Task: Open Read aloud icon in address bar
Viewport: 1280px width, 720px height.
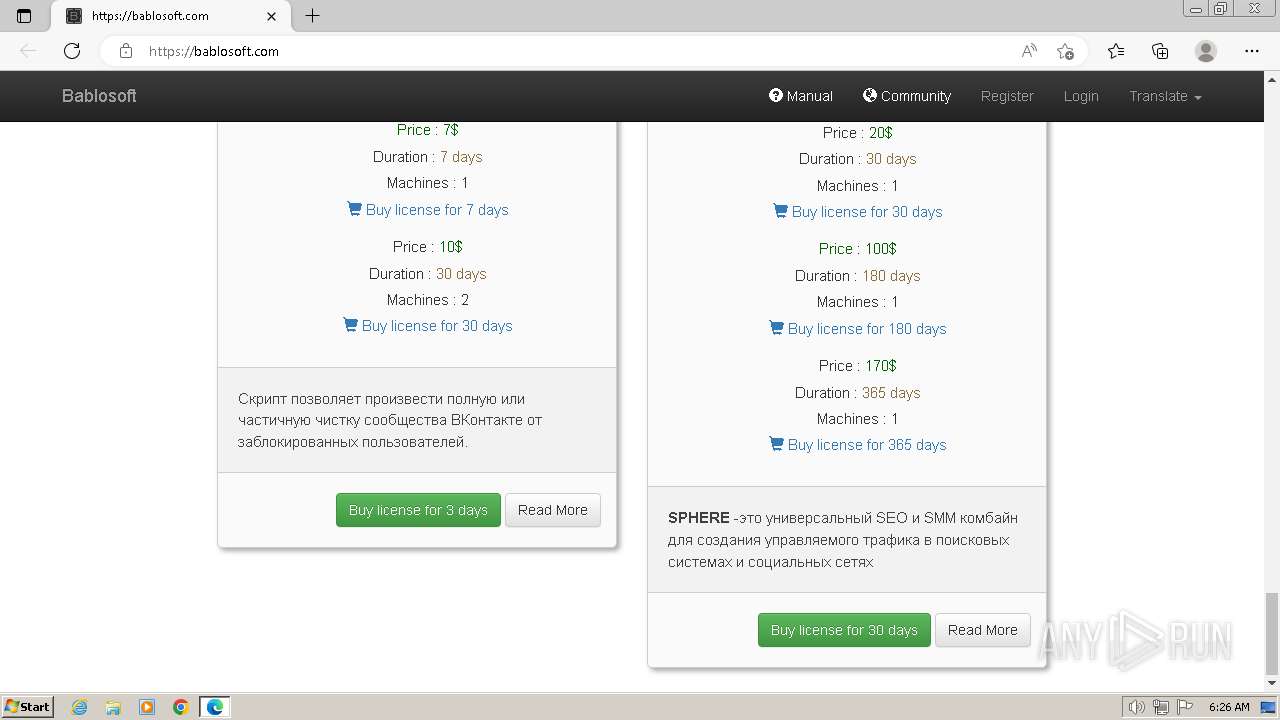Action: click(1029, 51)
